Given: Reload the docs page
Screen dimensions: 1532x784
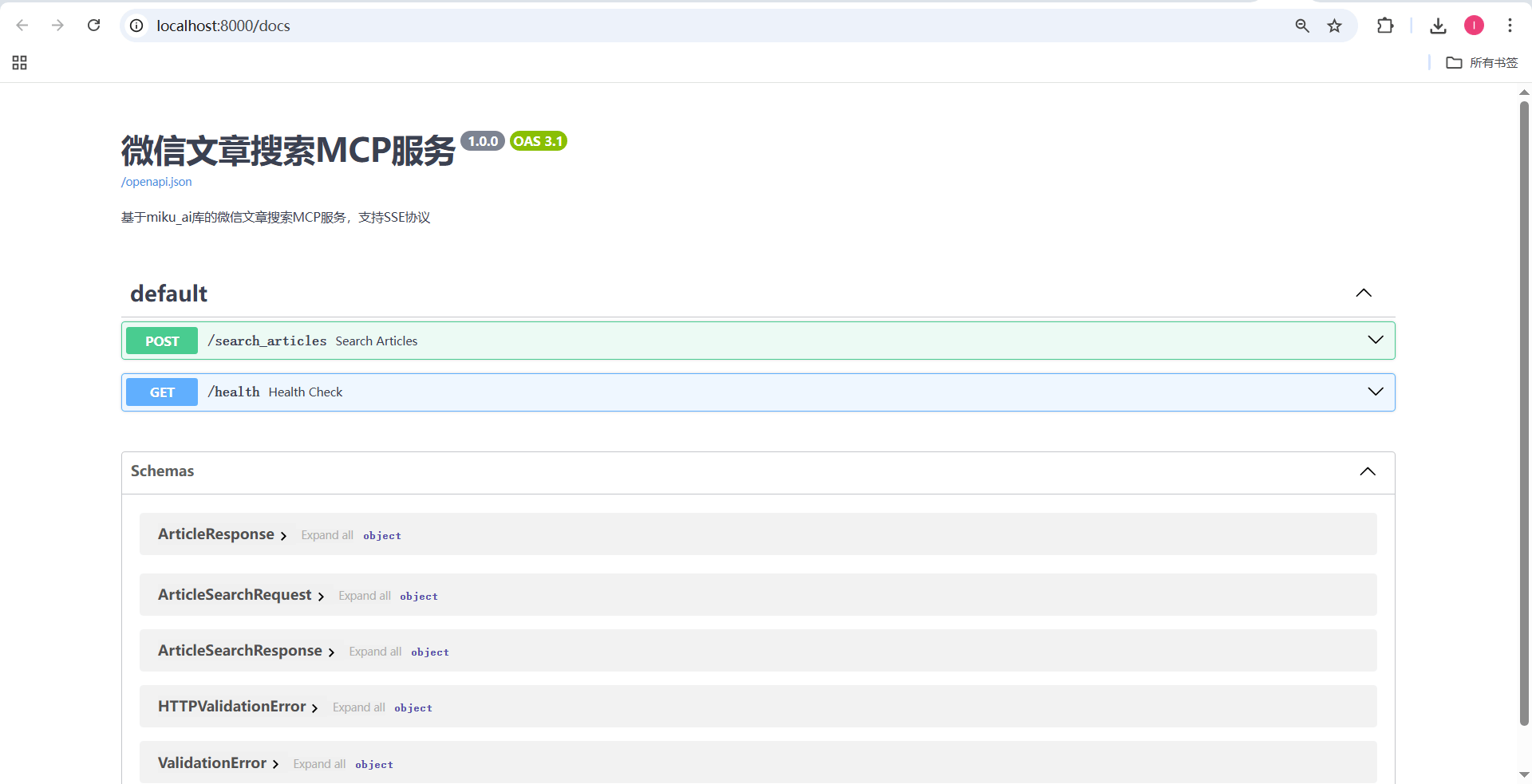Looking at the screenshot, I should point(93,26).
